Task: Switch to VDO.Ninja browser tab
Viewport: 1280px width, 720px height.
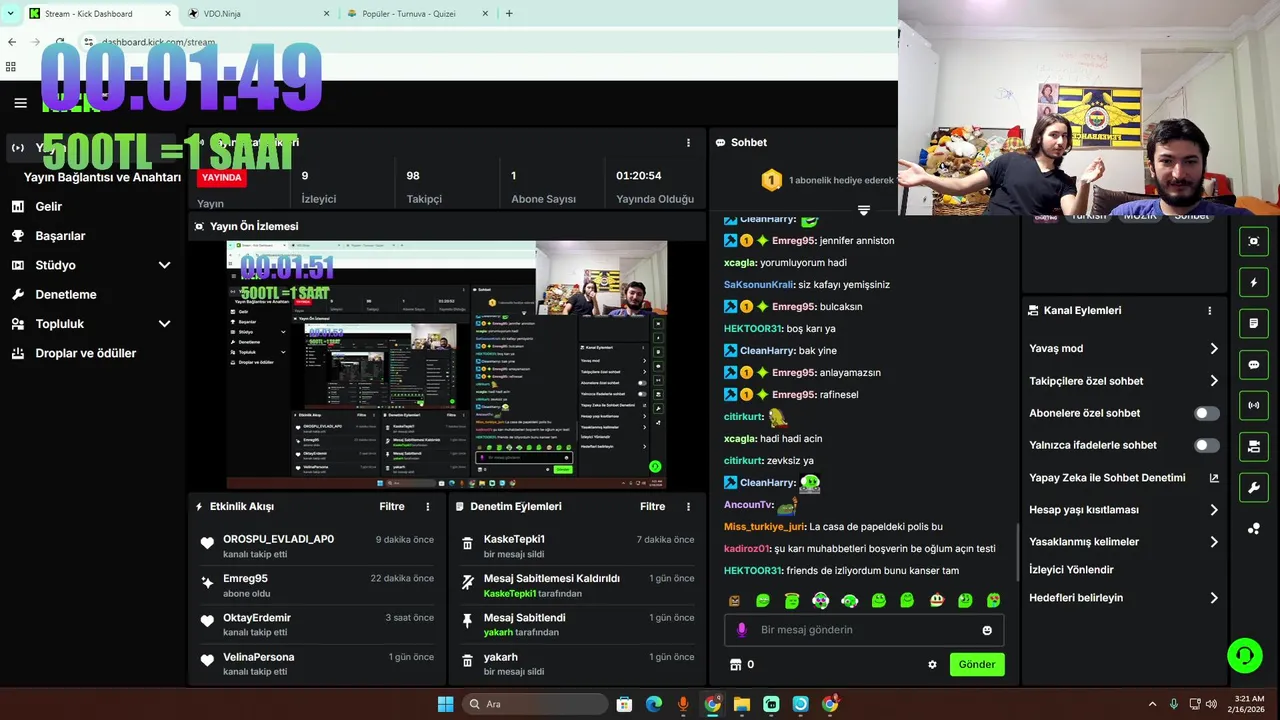Action: click(258, 14)
